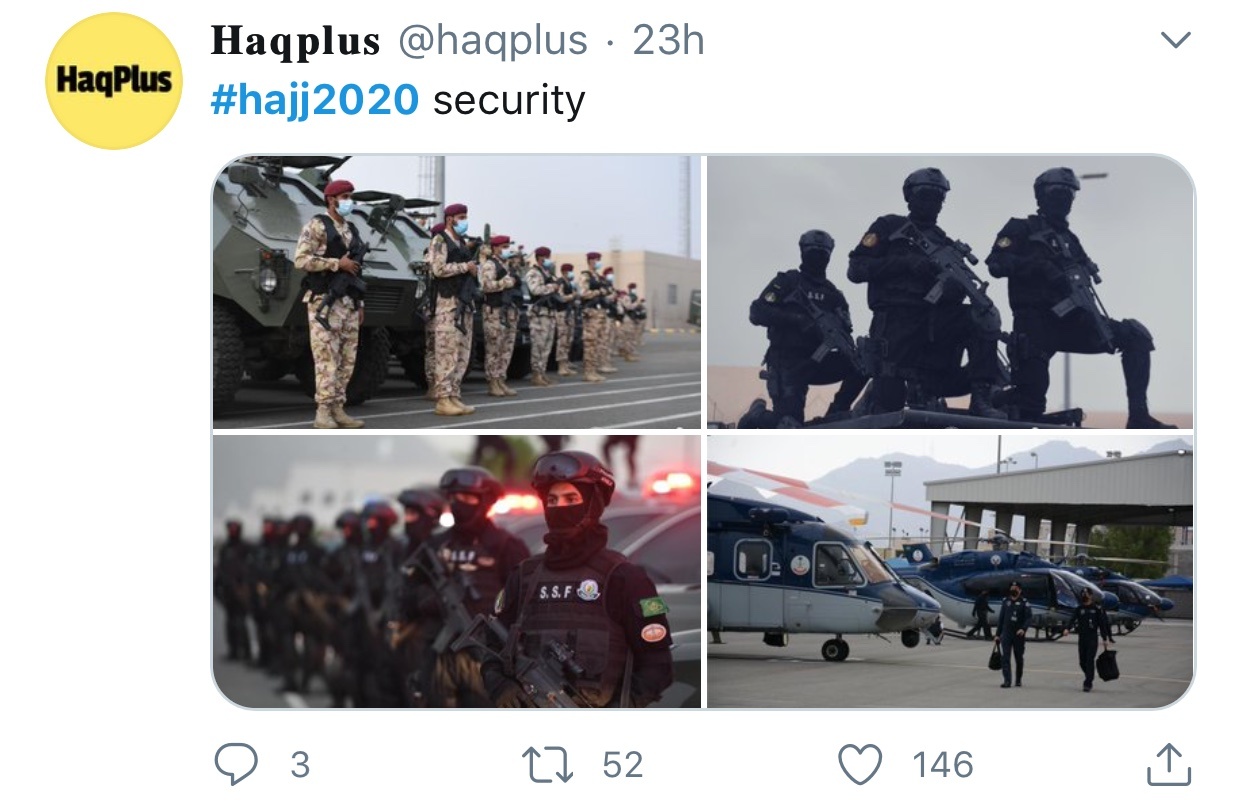Viewport: 1242px width, 804px height.
Task: Like the tweet with heart icon
Action: (859, 765)
